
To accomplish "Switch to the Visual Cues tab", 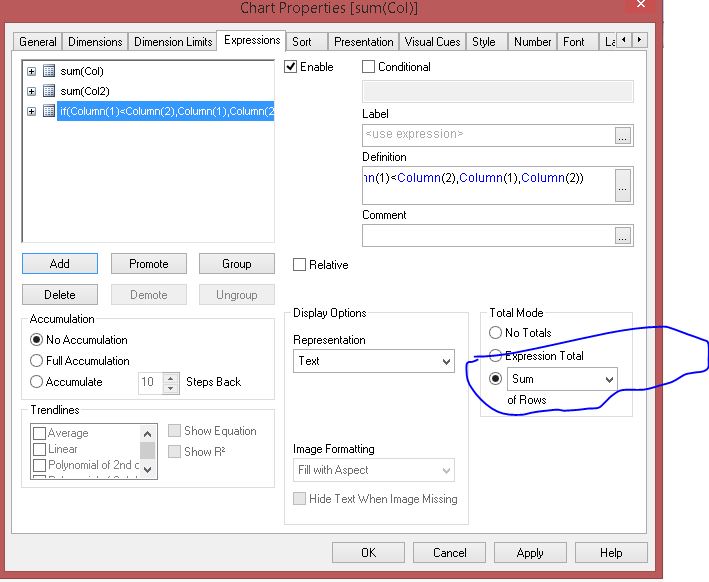I will [x=432, y=42].
